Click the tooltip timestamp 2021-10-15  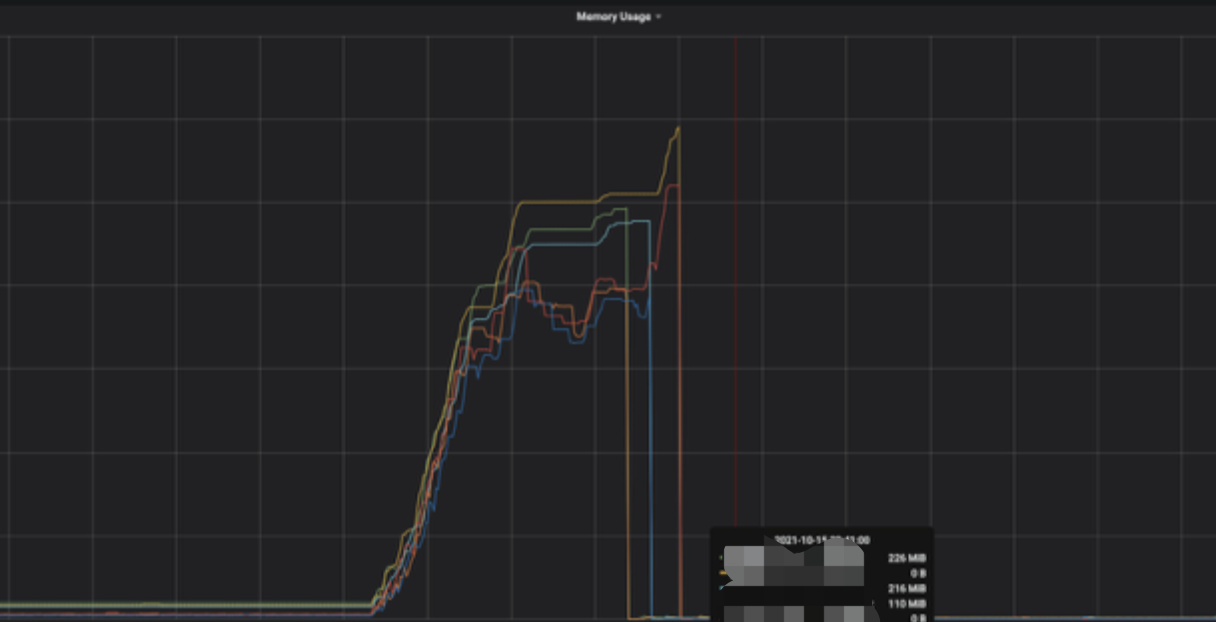point(821,540)
